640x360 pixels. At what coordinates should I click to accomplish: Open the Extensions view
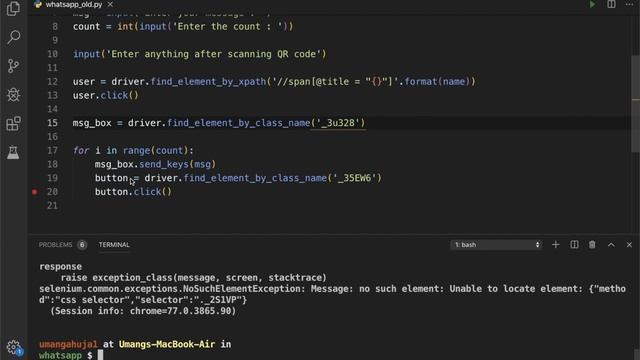pos(13,123)
